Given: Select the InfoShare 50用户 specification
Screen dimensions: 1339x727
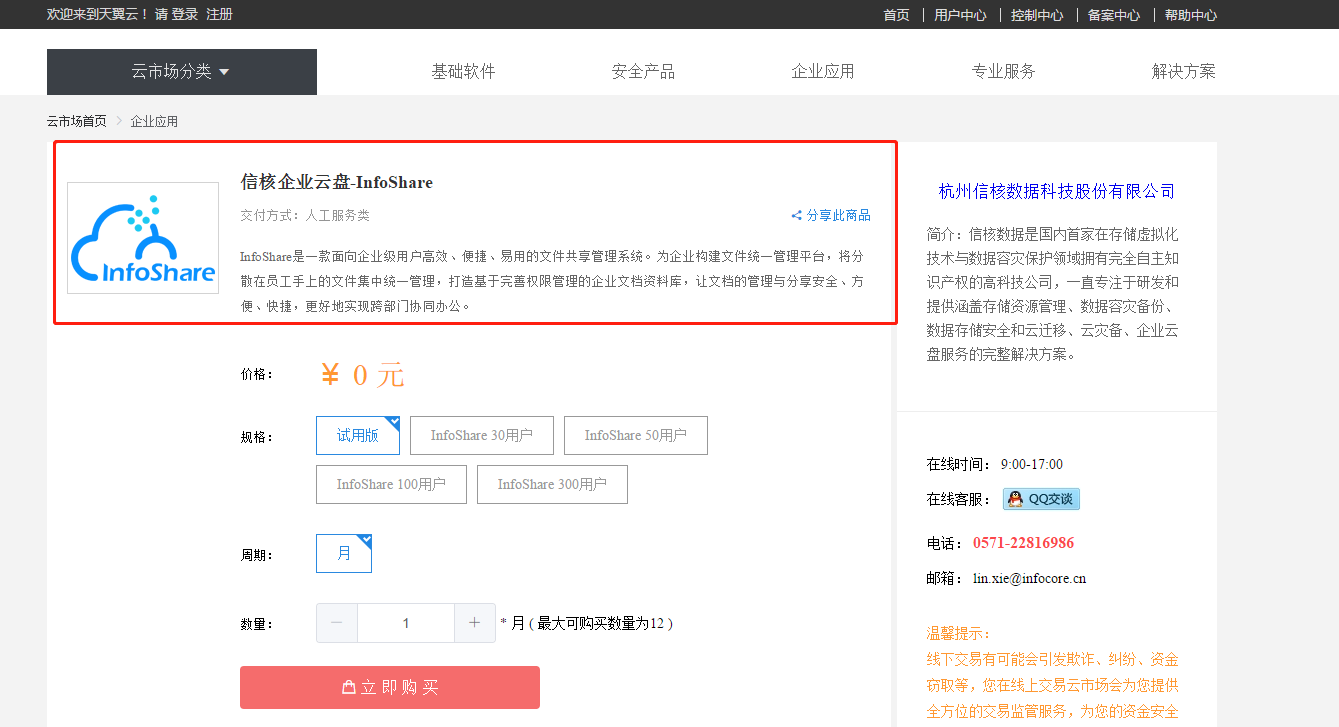Looking at the screenshot, I should 636,435.
